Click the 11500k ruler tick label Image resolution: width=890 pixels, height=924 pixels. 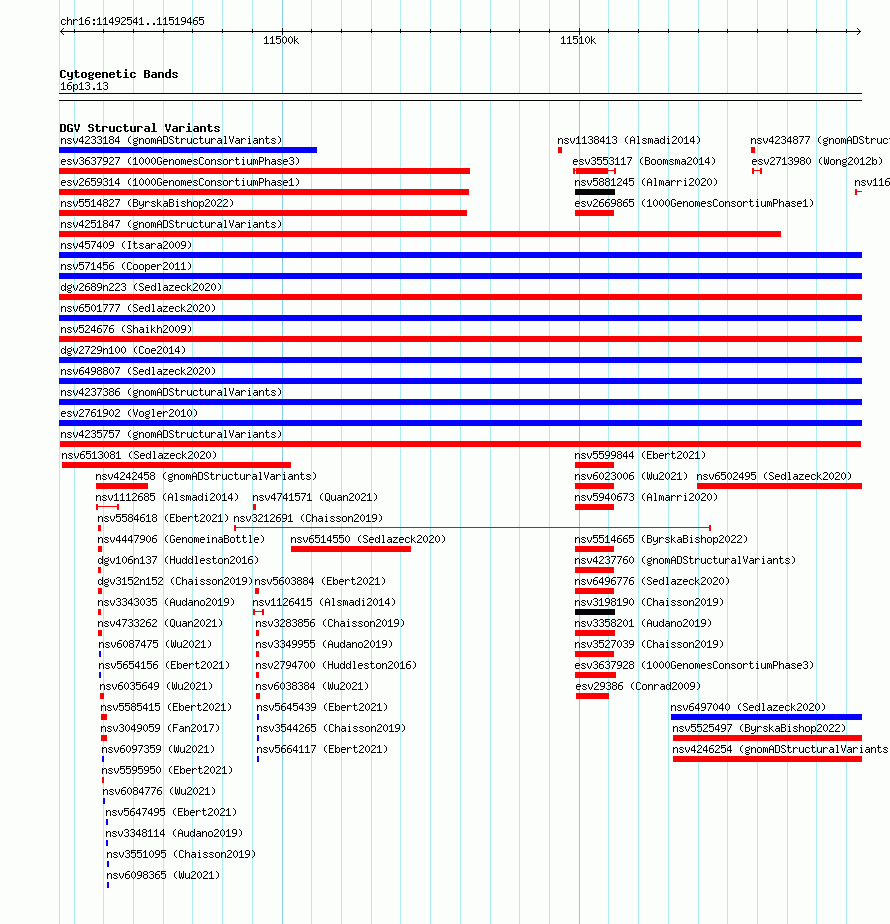coord(281,40)
